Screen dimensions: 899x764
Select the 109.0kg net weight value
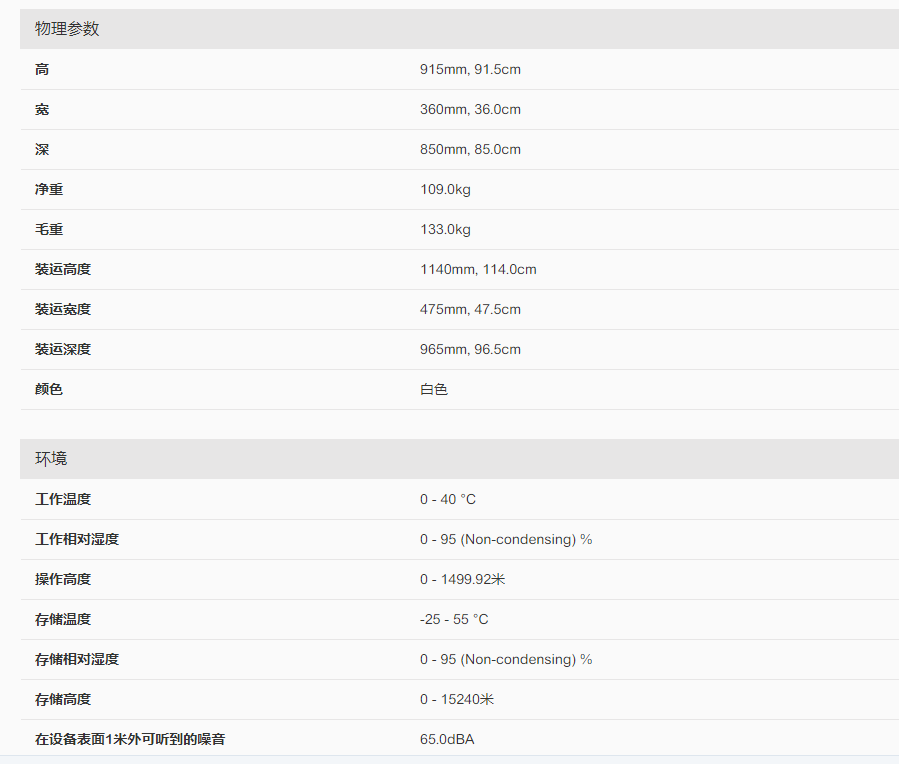point(445,190)
